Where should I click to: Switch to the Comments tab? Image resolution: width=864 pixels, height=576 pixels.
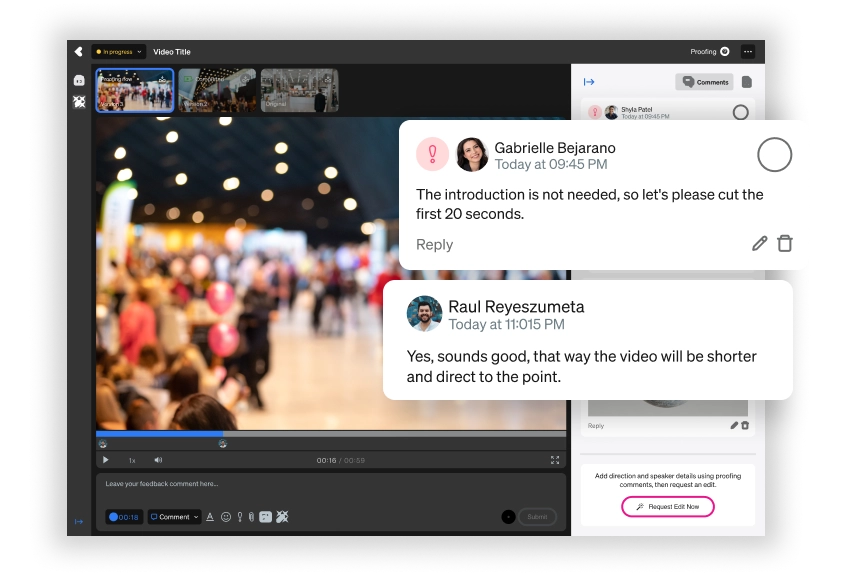pos(705,82)
